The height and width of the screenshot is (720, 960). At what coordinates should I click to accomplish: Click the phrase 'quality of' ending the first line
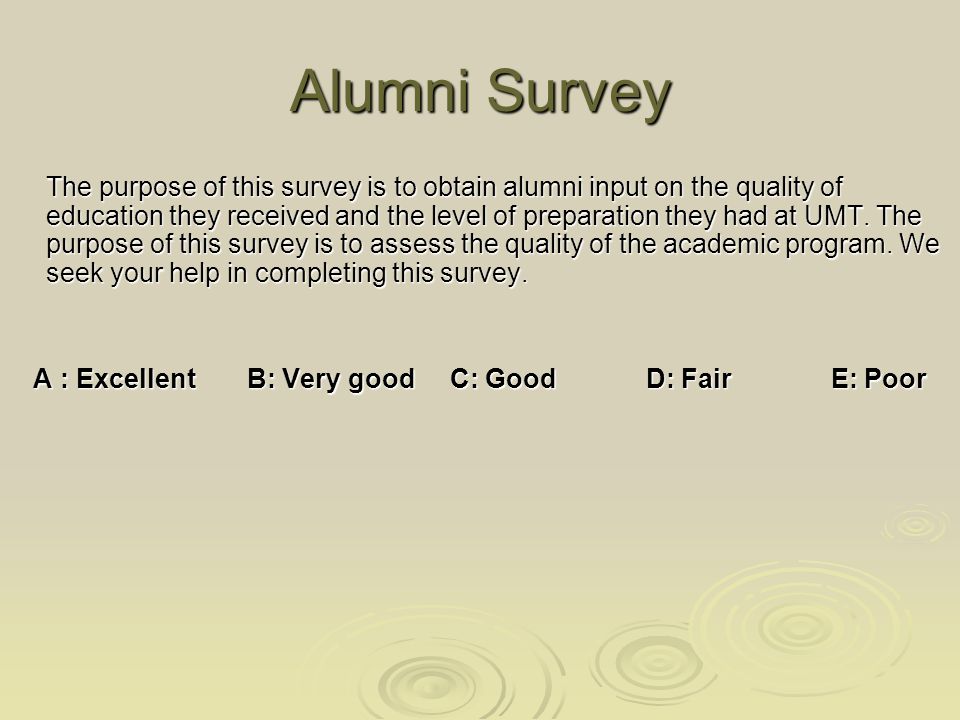tap(789, 187)
